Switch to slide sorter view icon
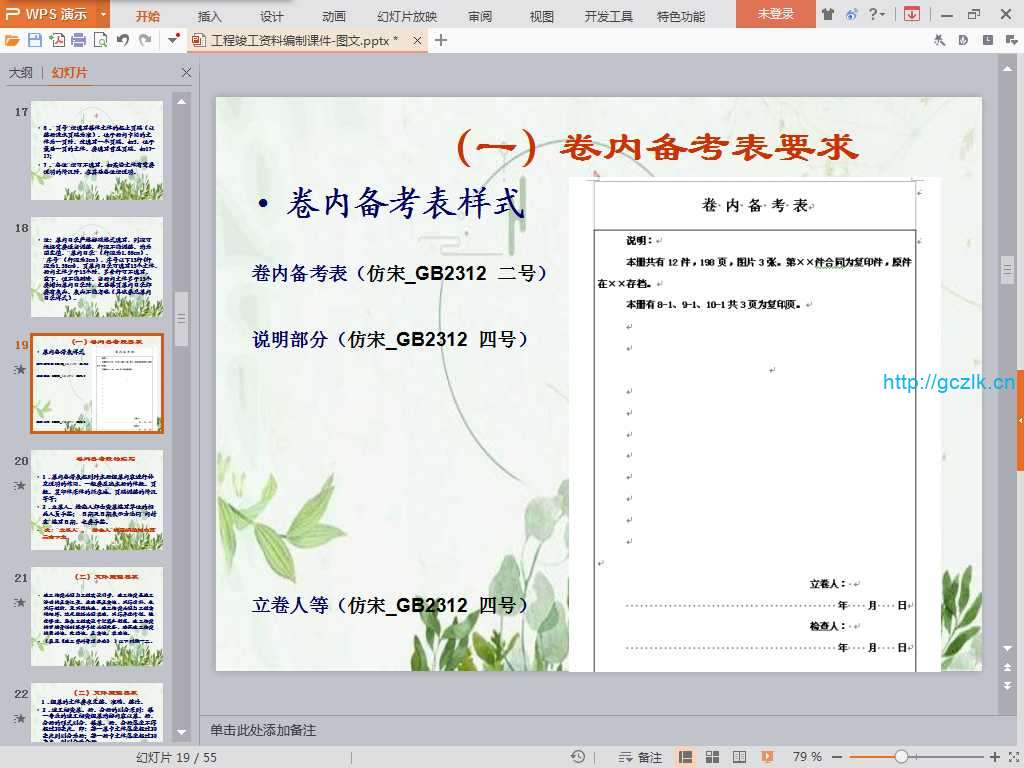1024x768 pixels. click(x=712, y=757)
